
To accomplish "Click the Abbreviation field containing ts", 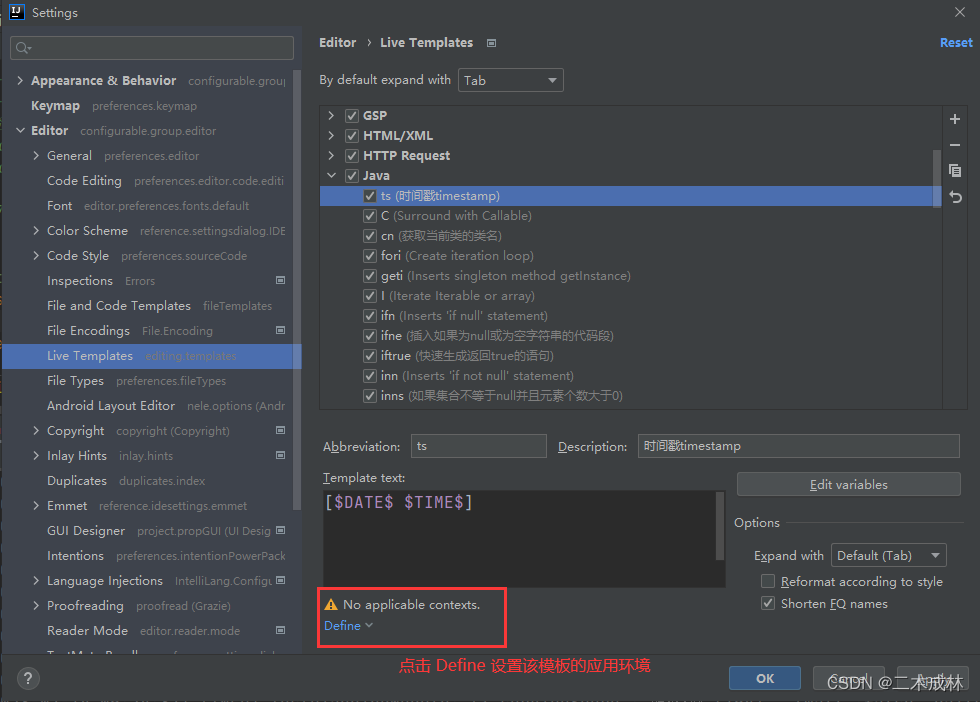I will point(479,446).
